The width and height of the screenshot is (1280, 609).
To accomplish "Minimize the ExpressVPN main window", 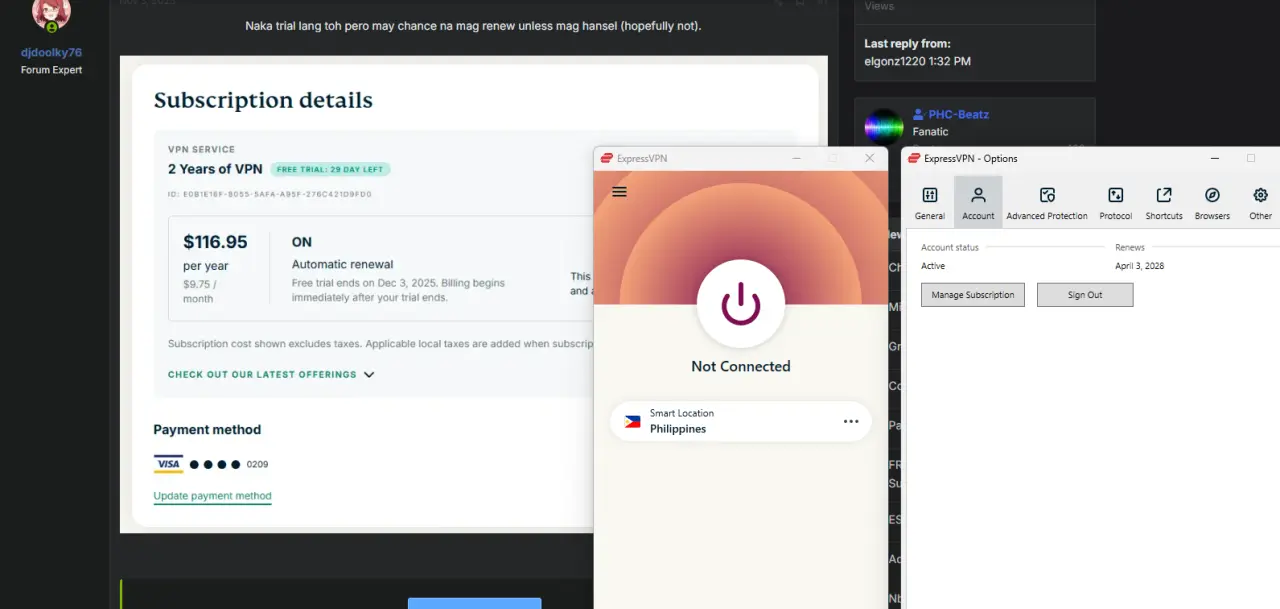I will point(797,158).
